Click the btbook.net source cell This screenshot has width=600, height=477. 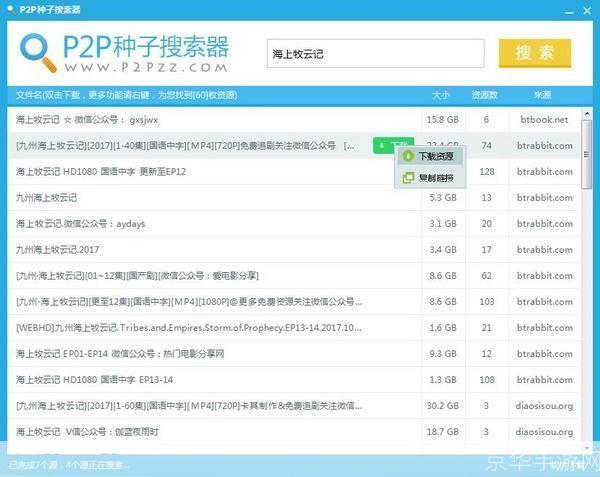click(544, 120)
